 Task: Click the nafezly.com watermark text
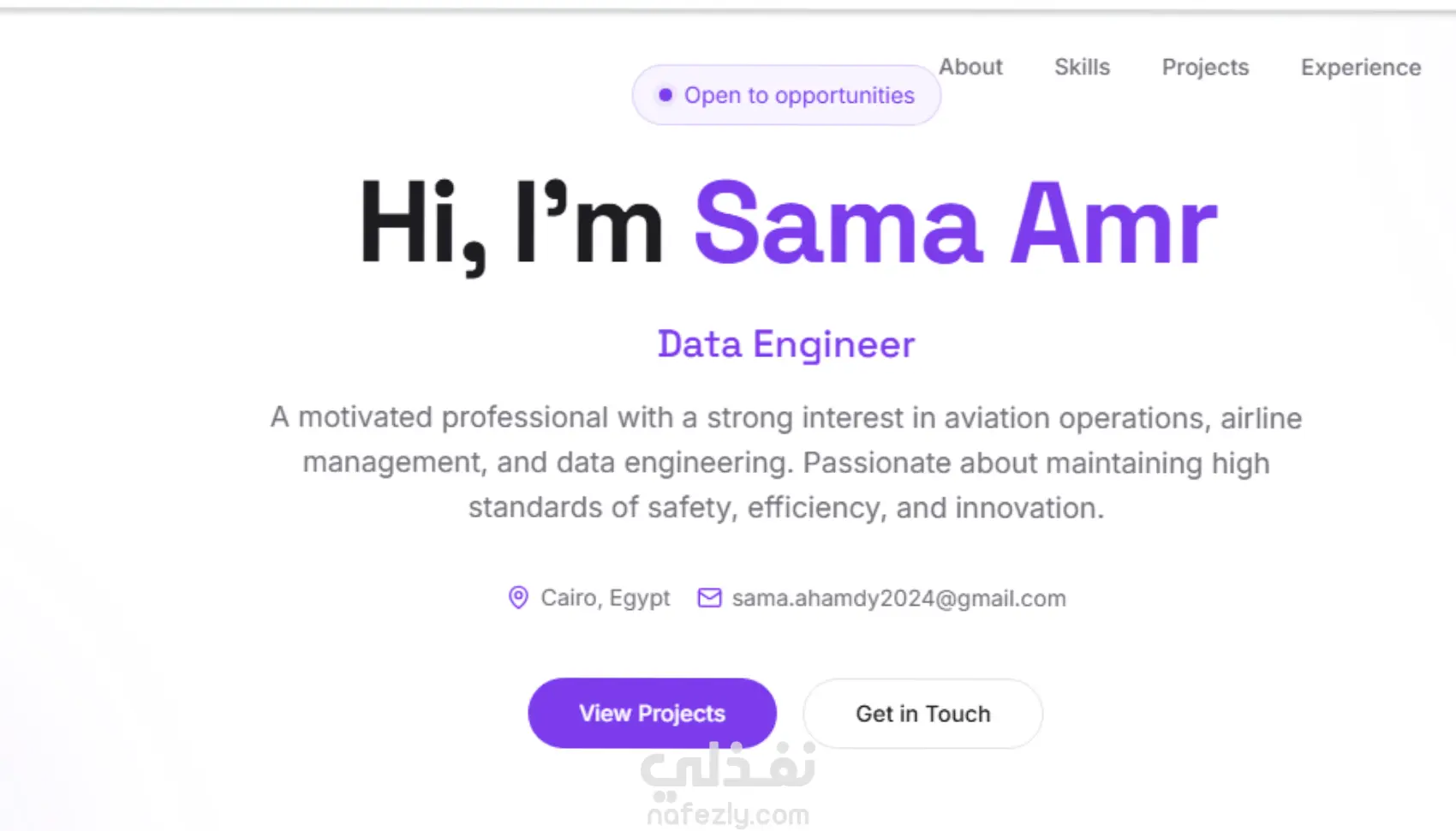(728, 815)
